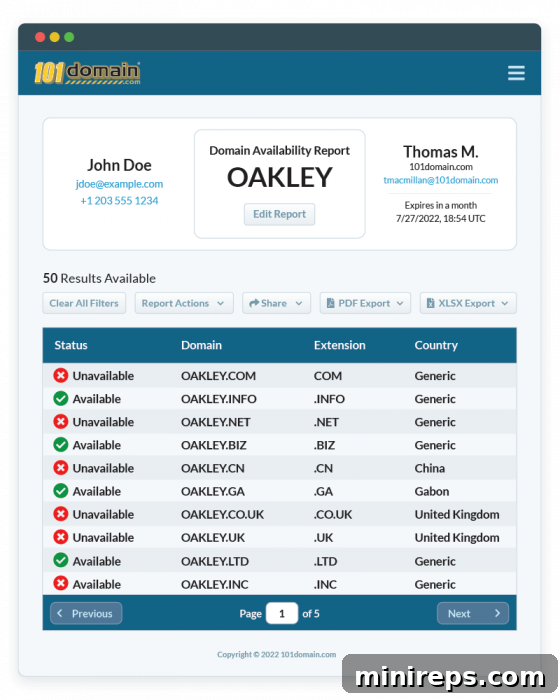Click the John Doe contact name
The width and height of the screenshot is (560, 700).
click(x=119, y=165)
